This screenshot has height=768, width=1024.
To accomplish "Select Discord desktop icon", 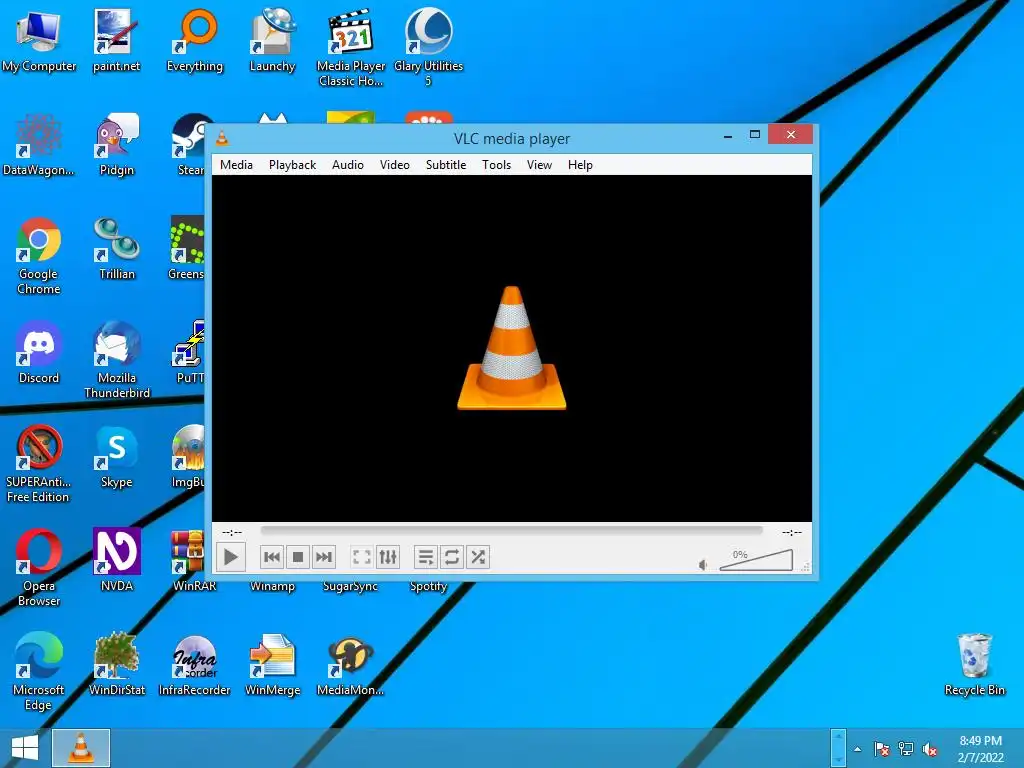I will [39, 353].
